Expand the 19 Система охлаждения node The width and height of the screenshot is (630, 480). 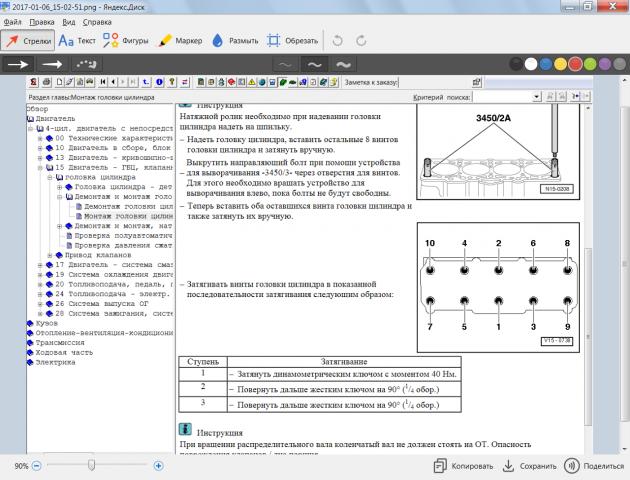[x=40, y=275]
